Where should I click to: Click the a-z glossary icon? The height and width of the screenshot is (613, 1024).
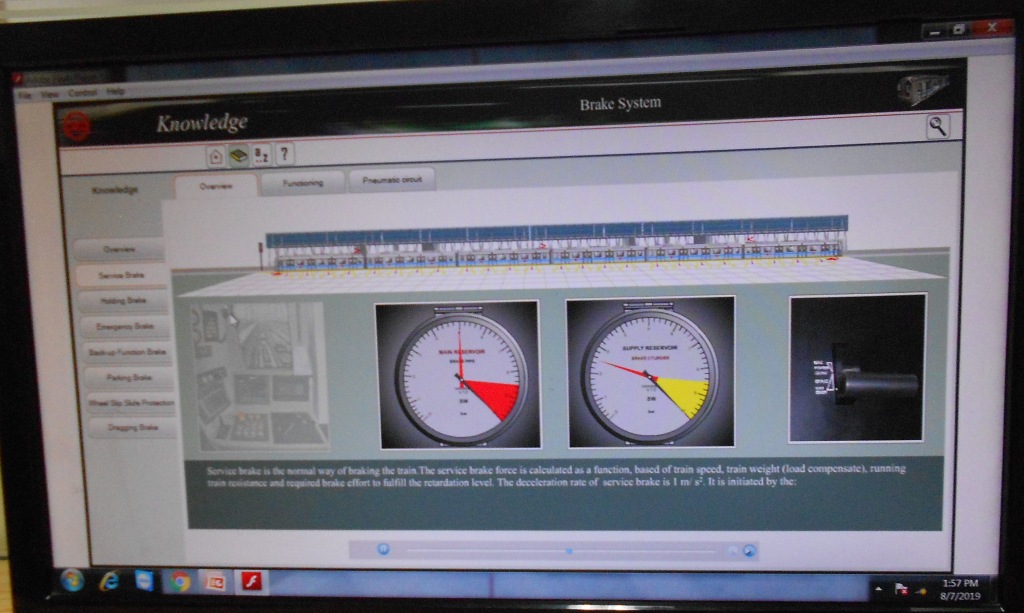click(x=261, y=155)
